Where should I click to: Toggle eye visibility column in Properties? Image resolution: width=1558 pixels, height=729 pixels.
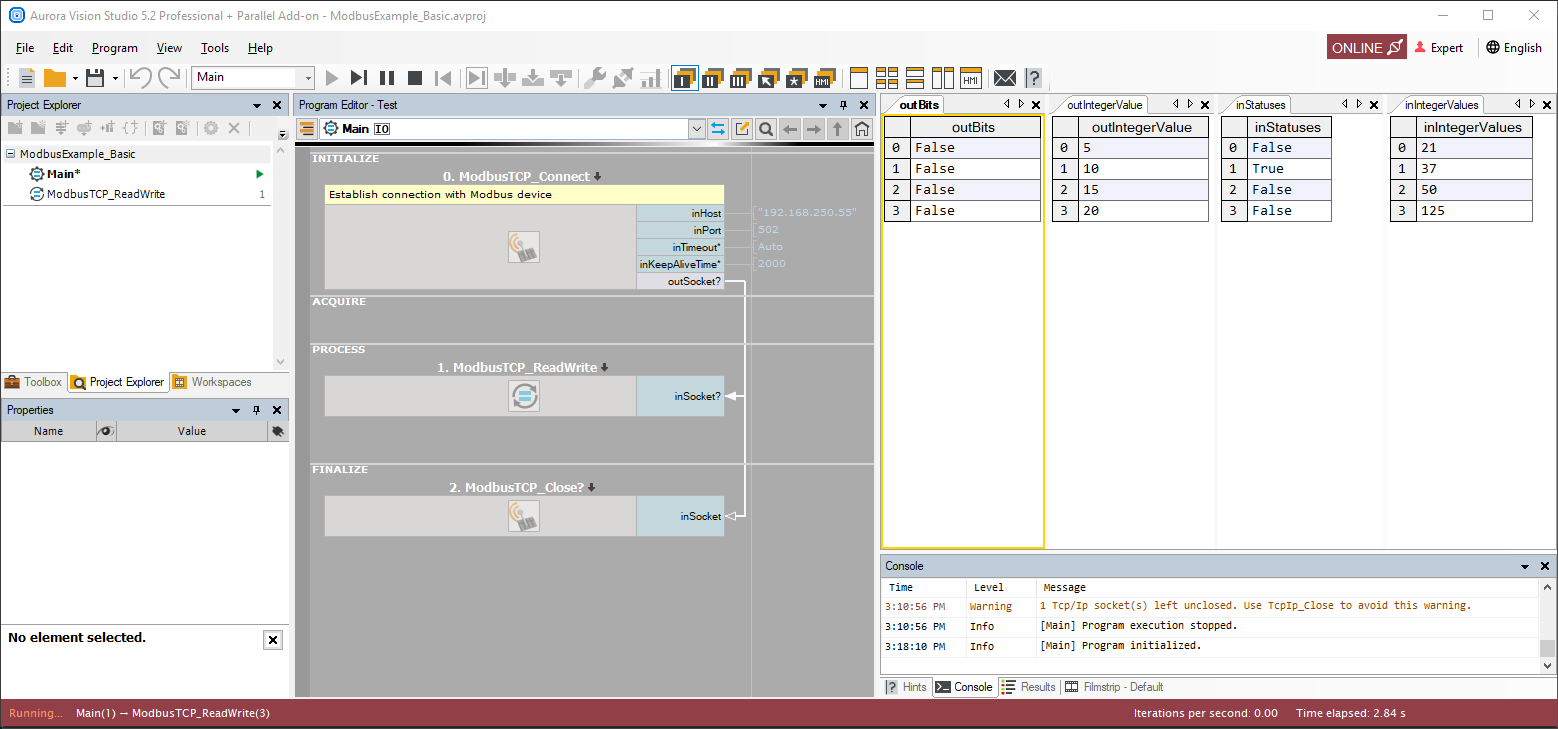pos(106,431)
